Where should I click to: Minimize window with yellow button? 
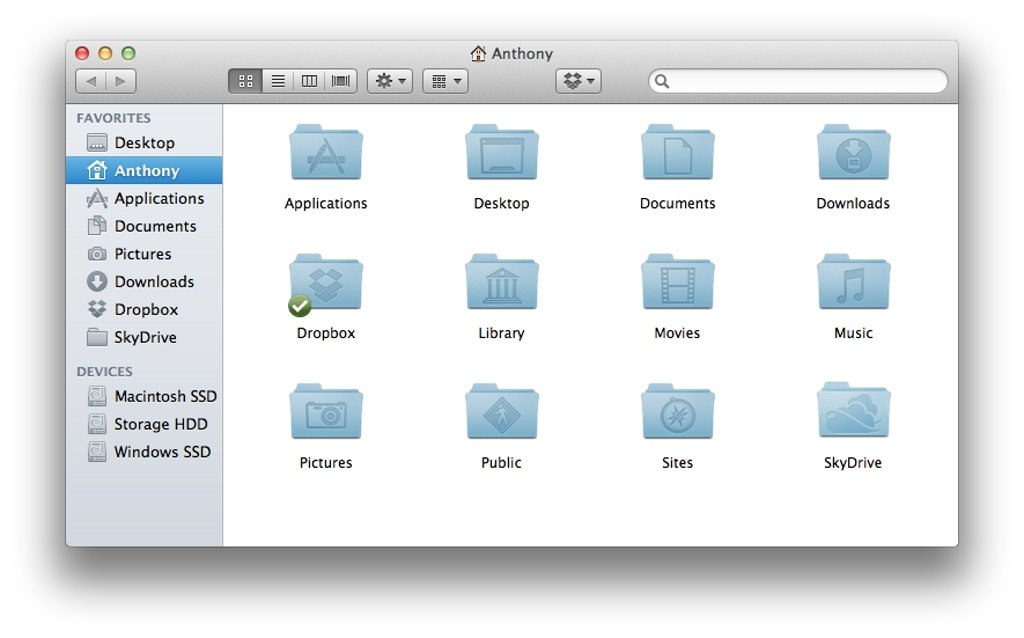click(105, 53)
